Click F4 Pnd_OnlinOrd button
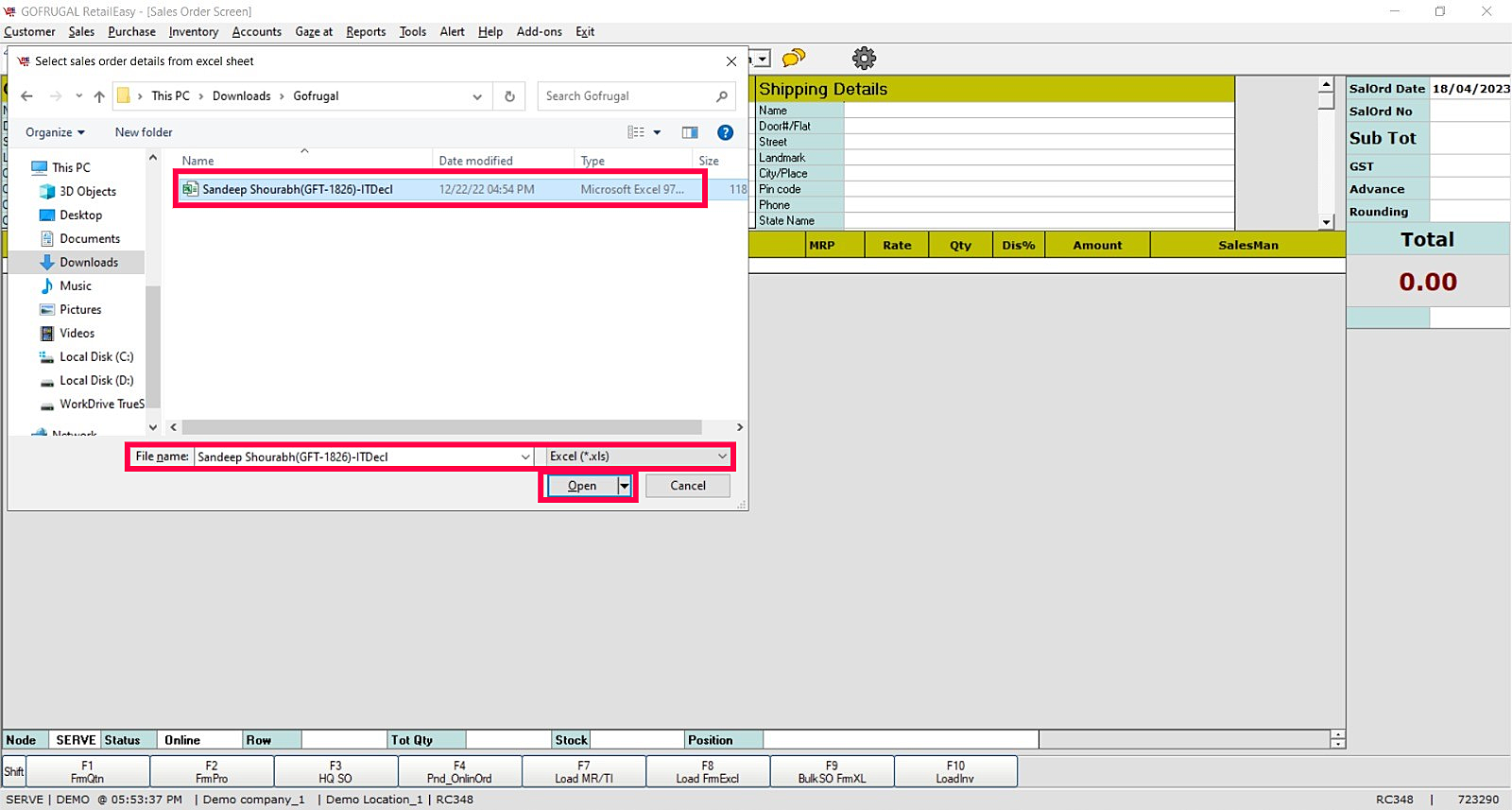This screenshot has width=1512, height=810. tap(459, 771)
